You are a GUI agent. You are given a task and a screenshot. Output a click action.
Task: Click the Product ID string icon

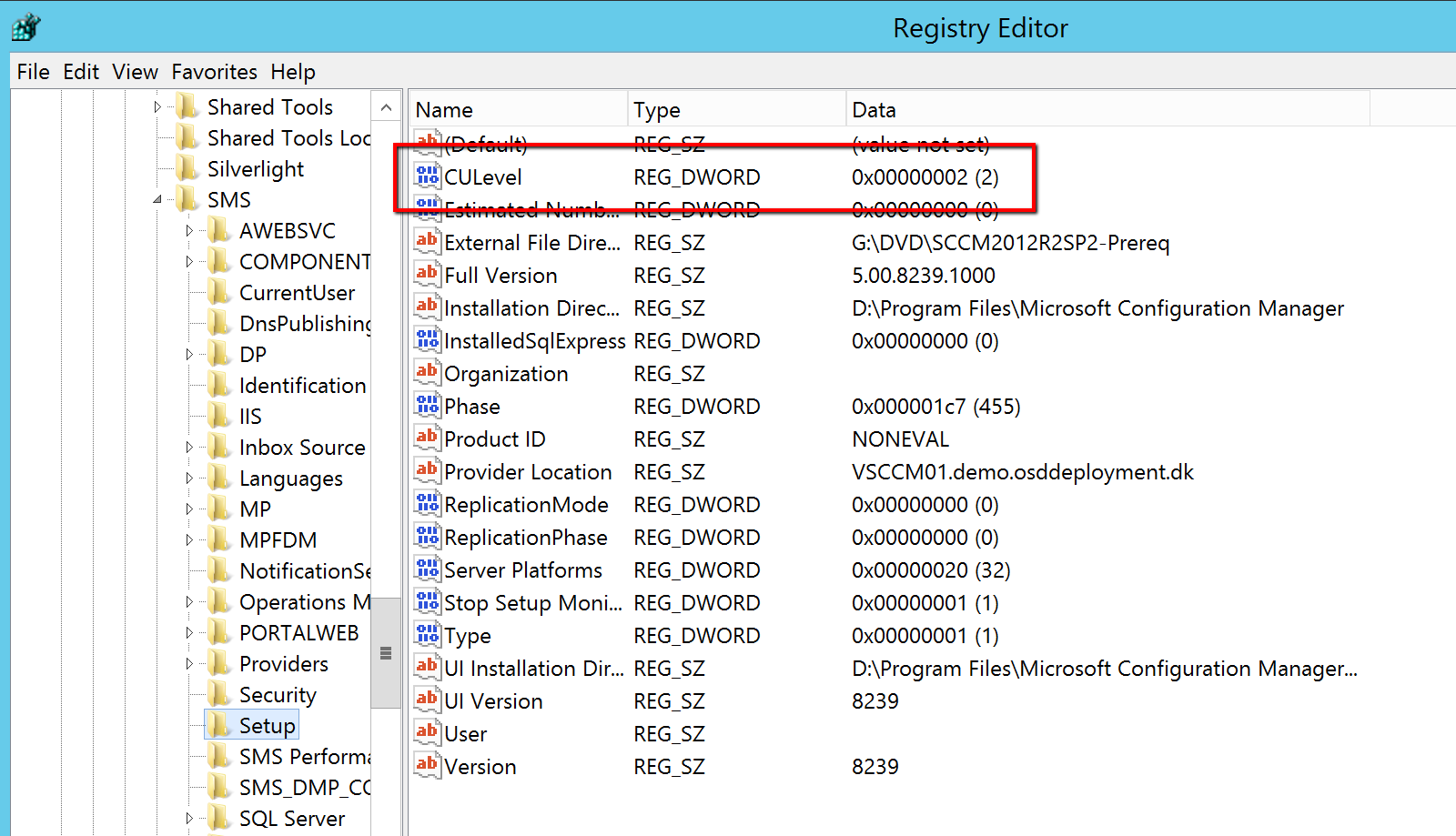[x=427, y=438]
